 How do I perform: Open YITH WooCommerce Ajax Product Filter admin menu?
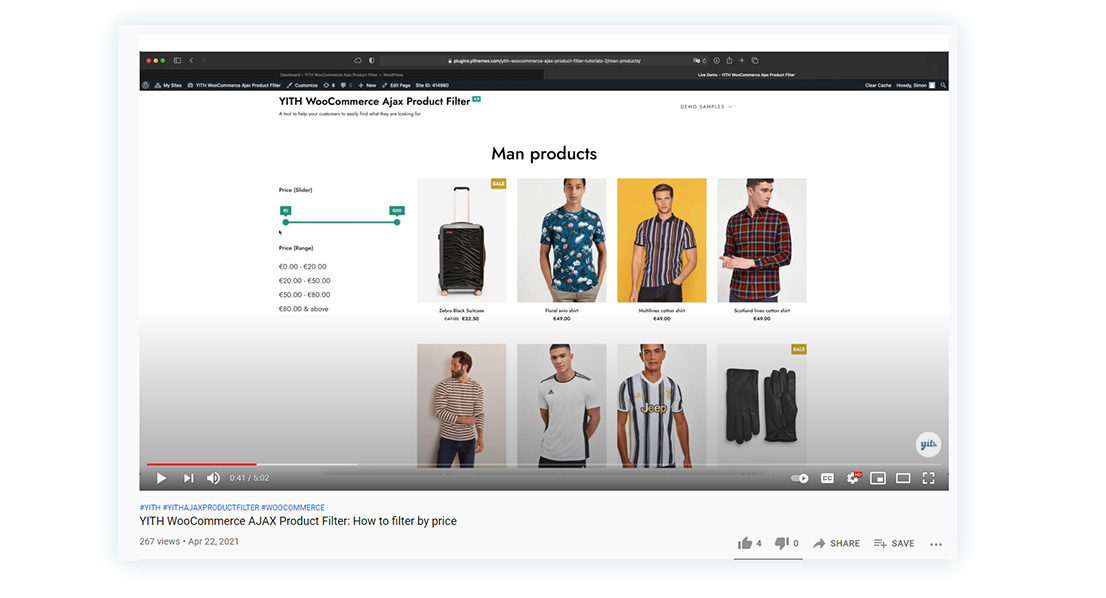(234, 85)
